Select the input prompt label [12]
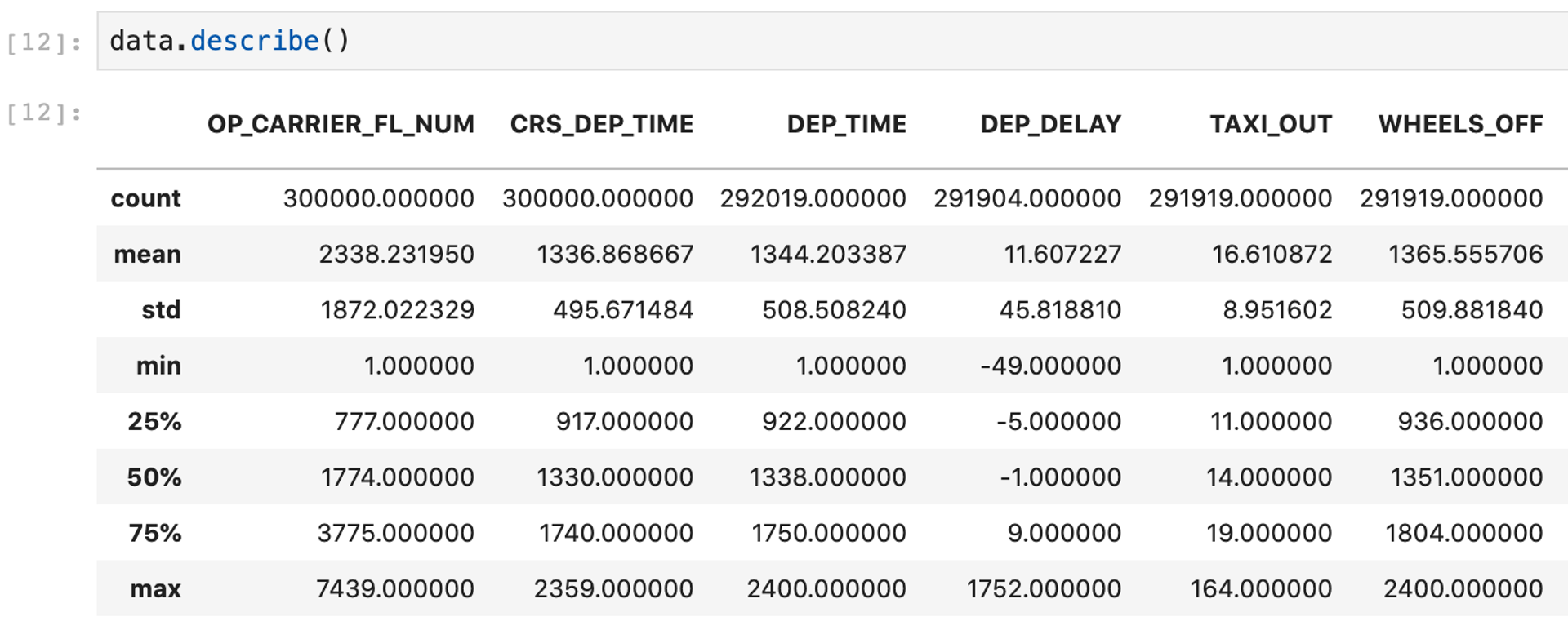The image size is (1568, 630). click(x=44, y=42)
